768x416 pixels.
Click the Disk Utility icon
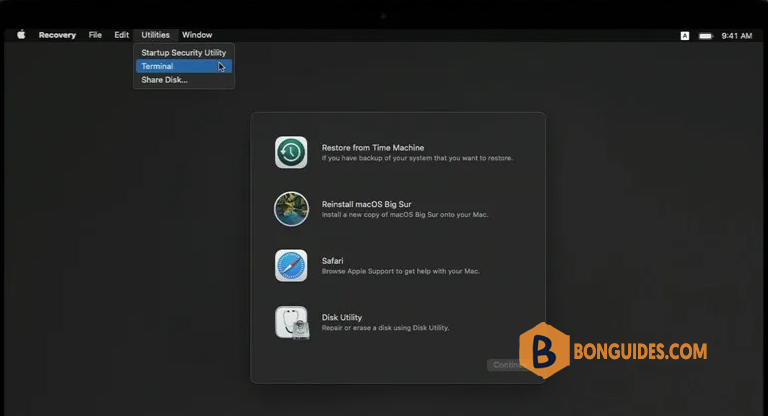292,323
